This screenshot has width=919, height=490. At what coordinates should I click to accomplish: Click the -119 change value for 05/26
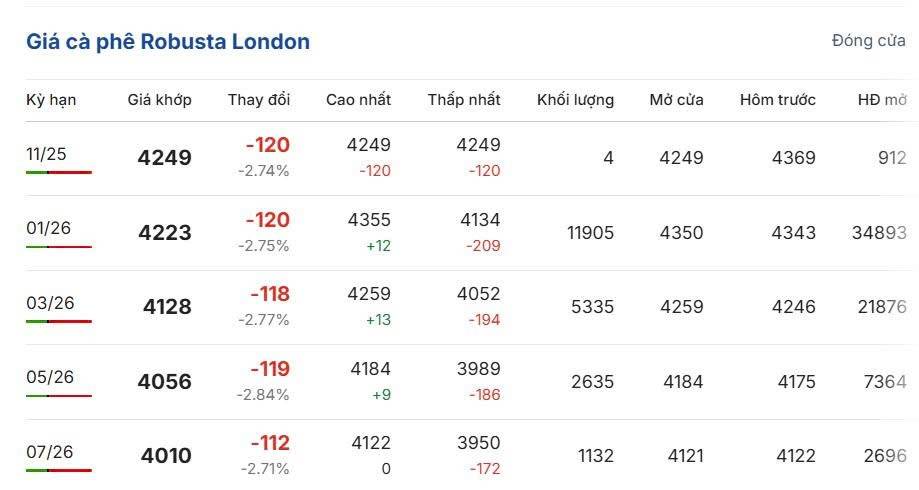(269, 368)
